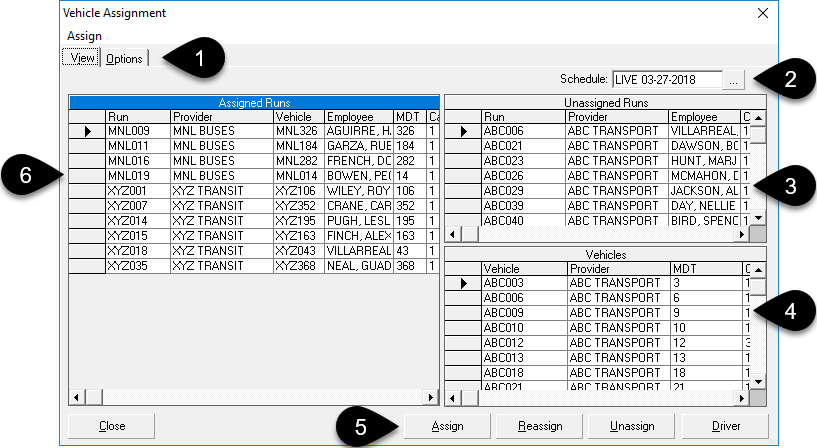
Task: Click MDT column header in Assigned Runs
Action: pyautogui.click(x=410, y=117)
